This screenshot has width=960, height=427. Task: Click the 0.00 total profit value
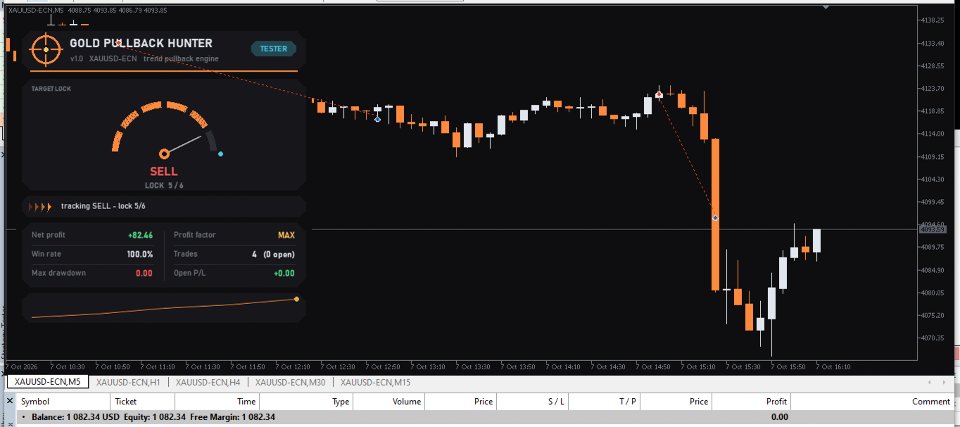coord(779,417)
